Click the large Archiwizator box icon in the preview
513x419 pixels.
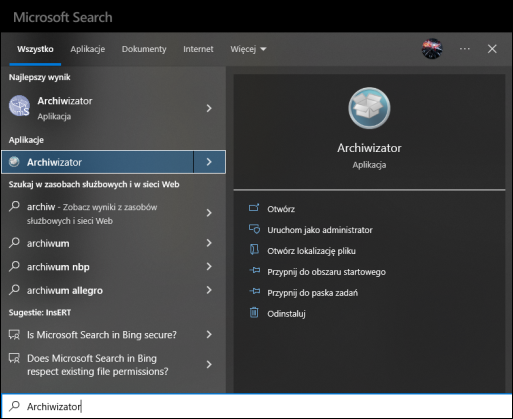tap(369, 108)
